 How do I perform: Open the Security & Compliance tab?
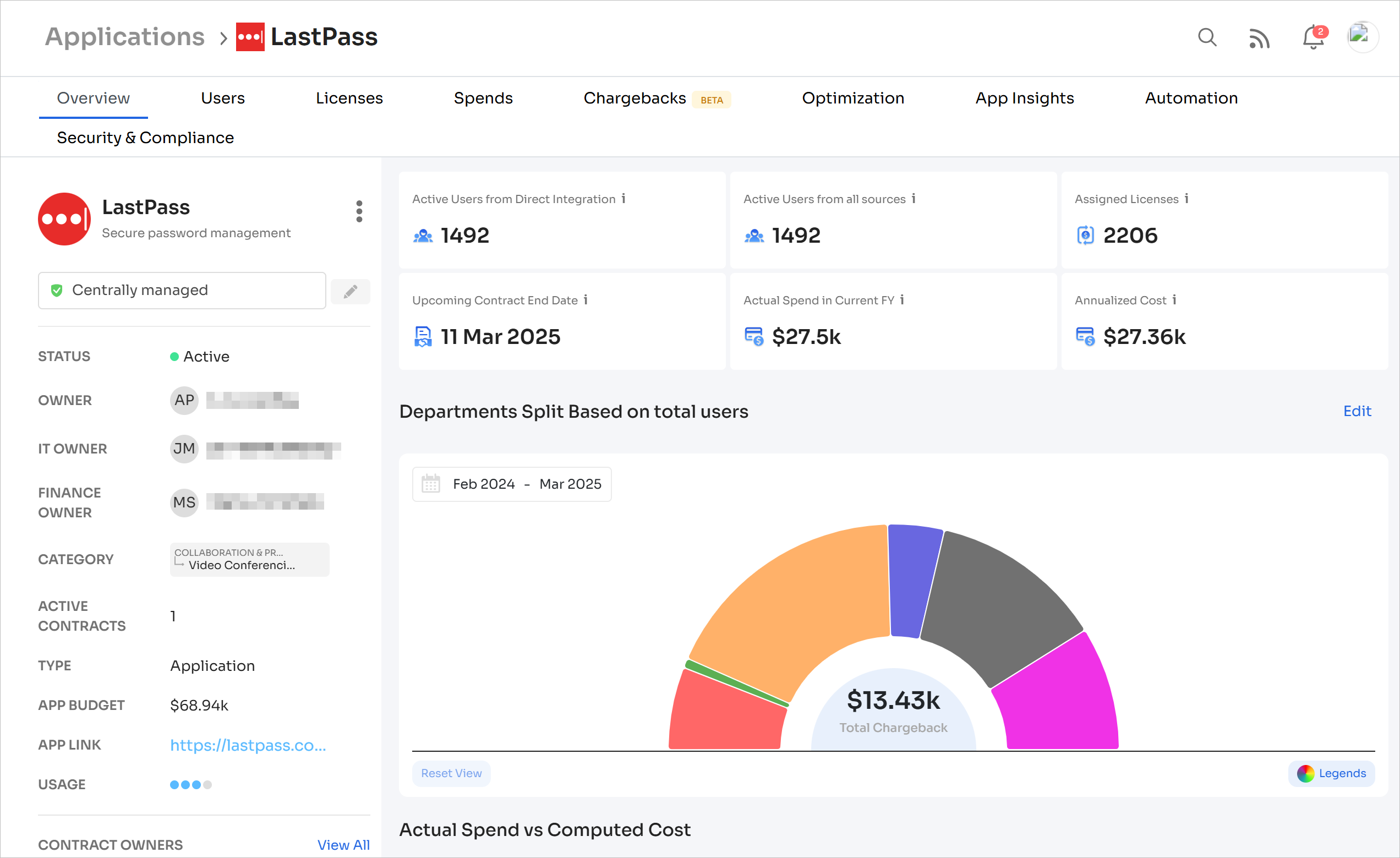click(145, 138)
